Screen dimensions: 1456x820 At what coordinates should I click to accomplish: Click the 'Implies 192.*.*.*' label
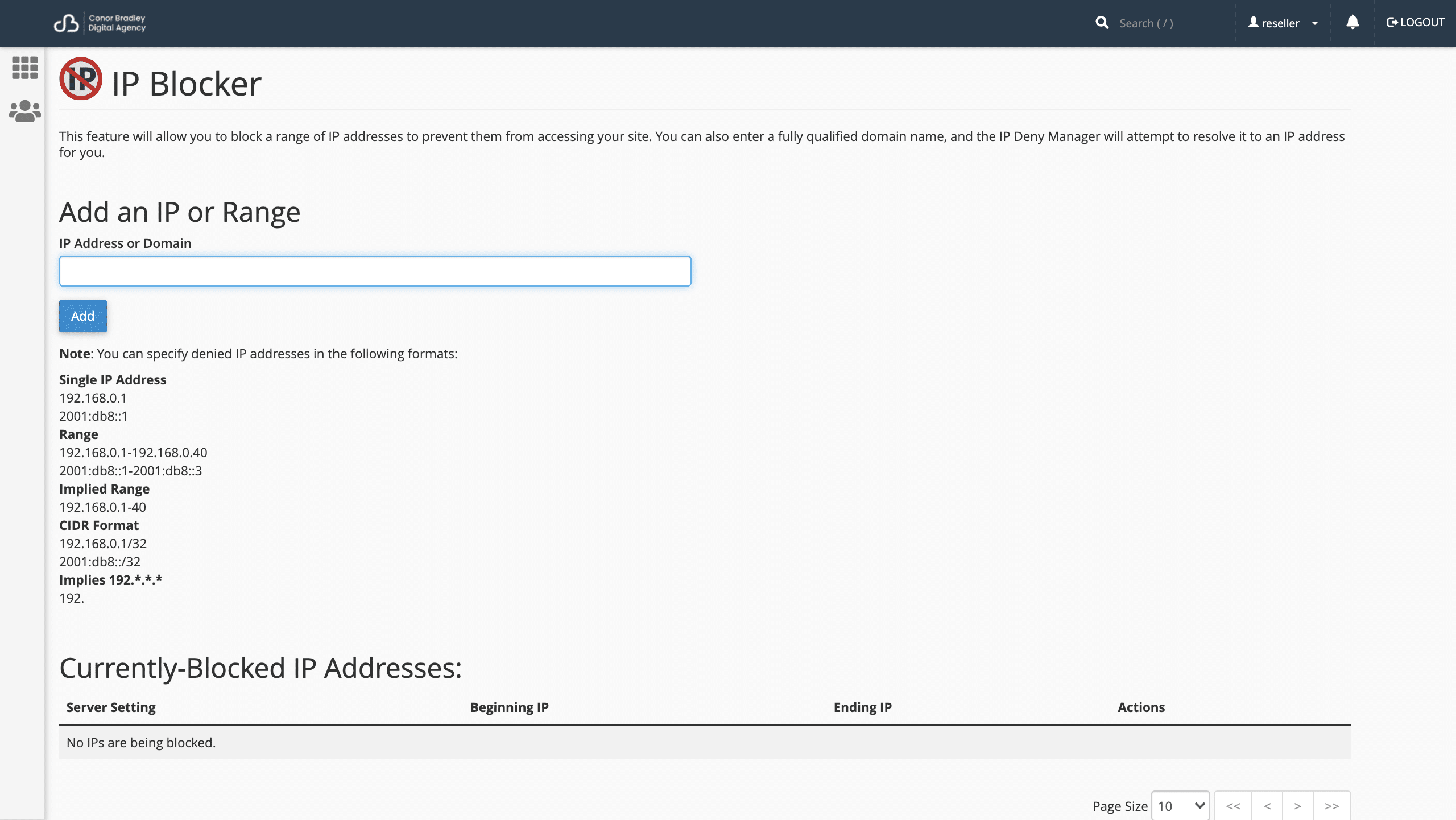point(111,580)
